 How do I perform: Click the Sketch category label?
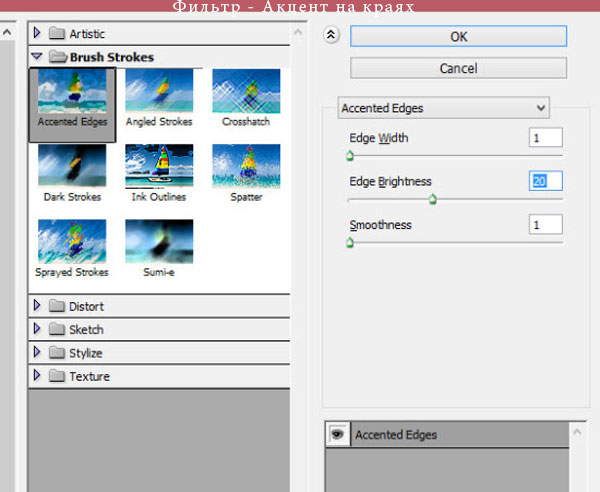[x=86, y=330]
